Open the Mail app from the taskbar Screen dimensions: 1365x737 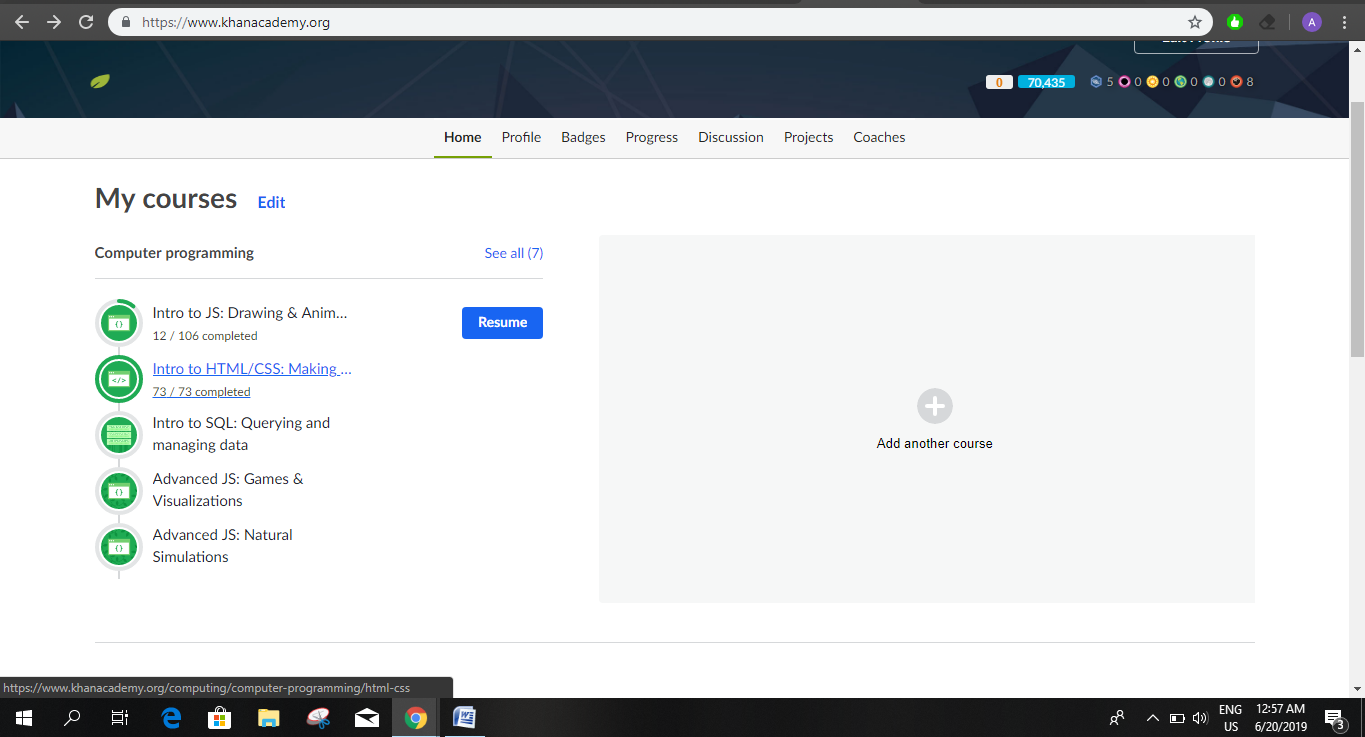(367, 718)
